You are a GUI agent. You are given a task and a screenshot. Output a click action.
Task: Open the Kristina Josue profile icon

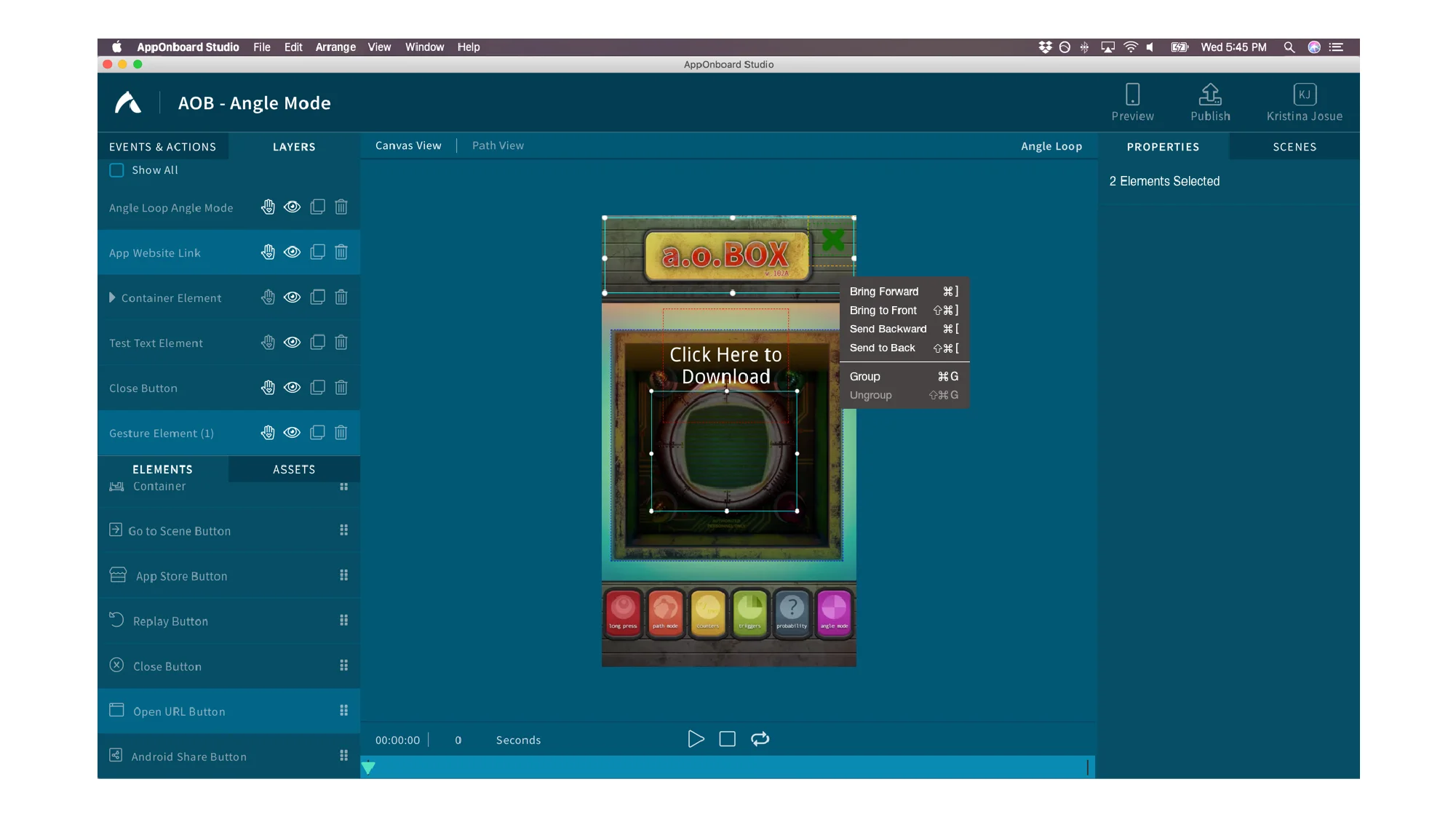[x=1304, y=95]
